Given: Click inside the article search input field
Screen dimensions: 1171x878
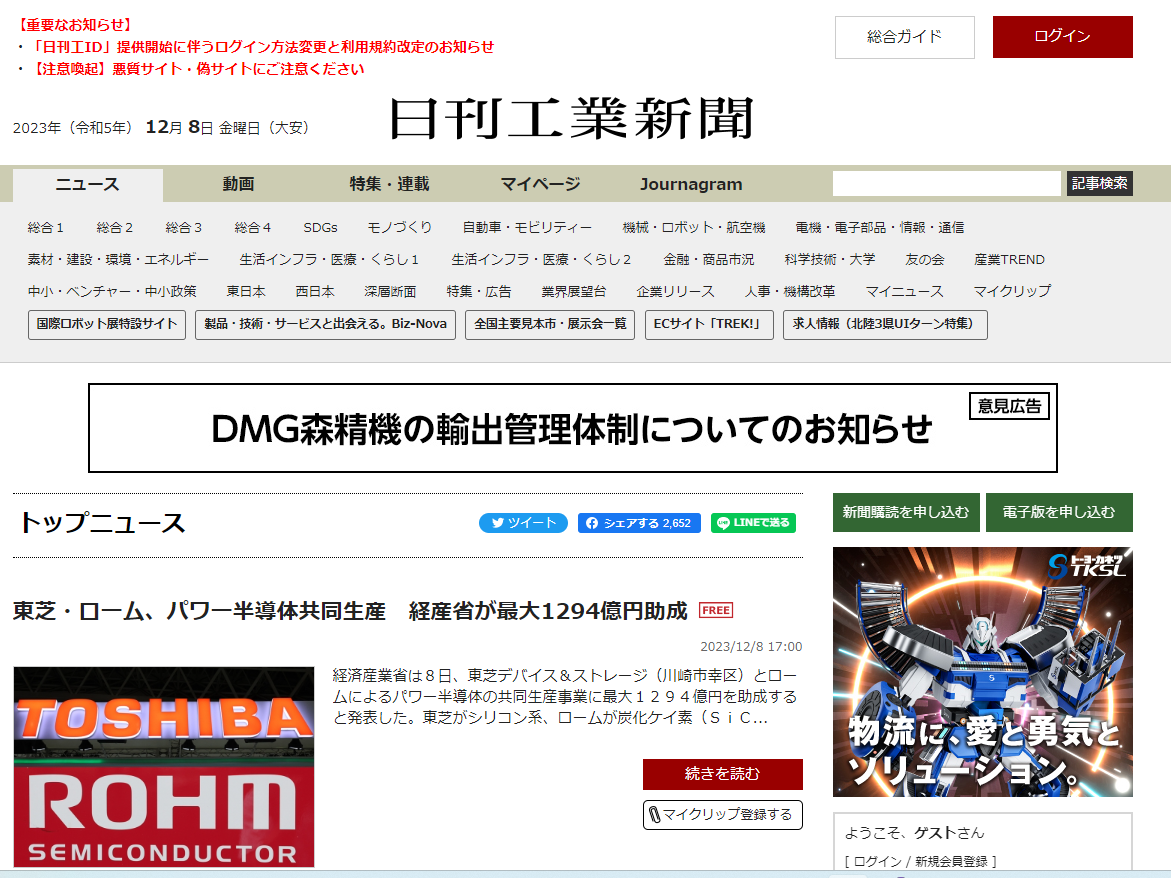Looking at the screenshot, I should tap(945, 184).
